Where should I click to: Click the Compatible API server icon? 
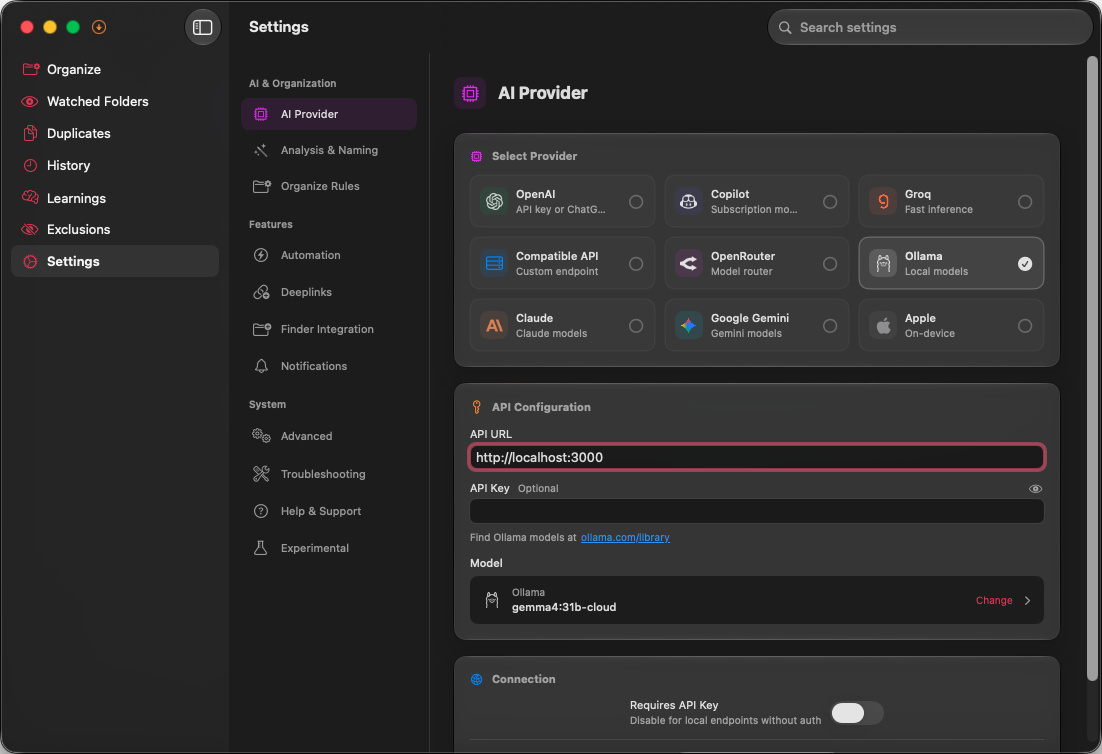[494, 264]
